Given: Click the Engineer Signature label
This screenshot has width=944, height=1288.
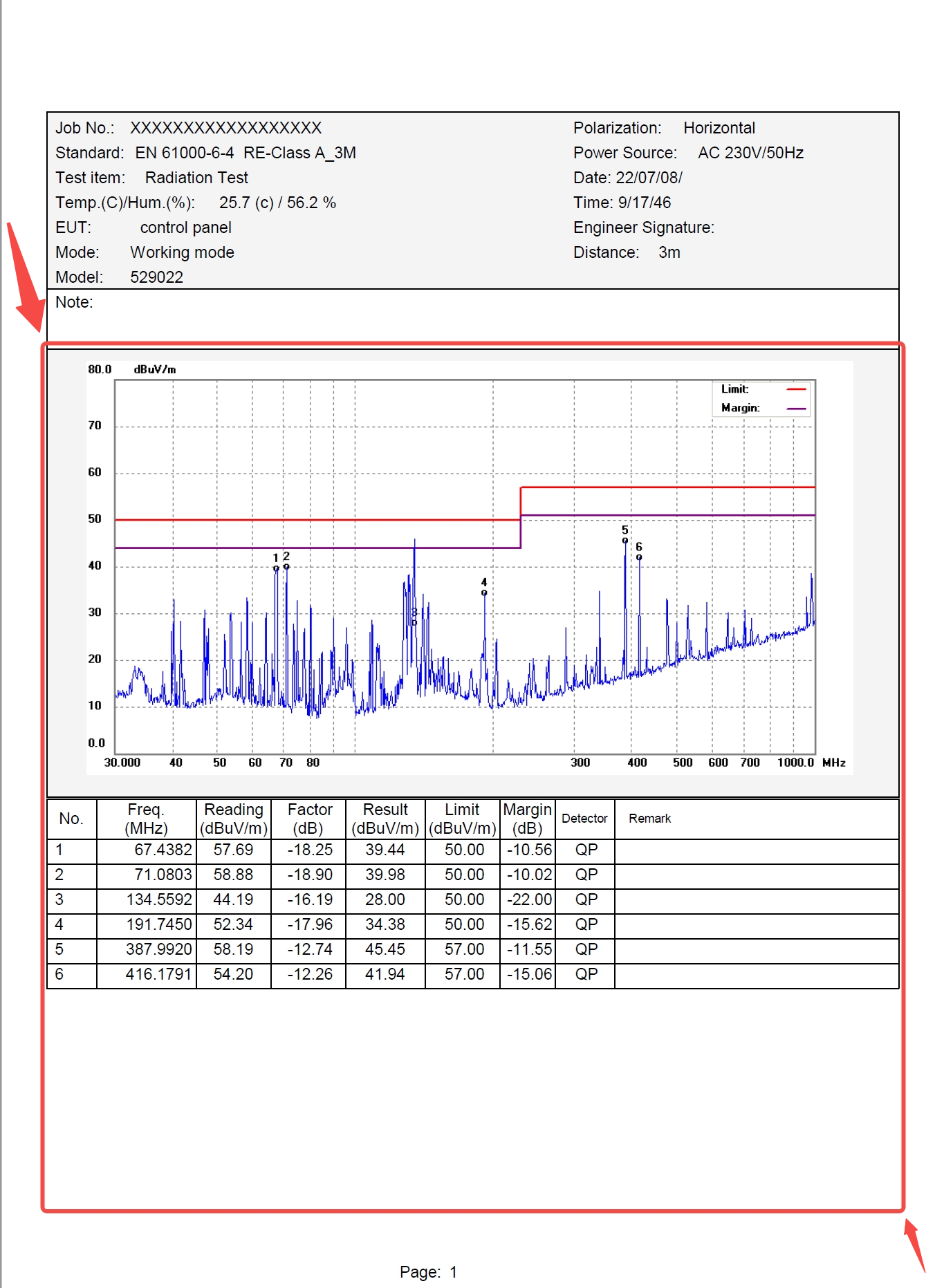Looking at the screenshot, I should [643, 227].
